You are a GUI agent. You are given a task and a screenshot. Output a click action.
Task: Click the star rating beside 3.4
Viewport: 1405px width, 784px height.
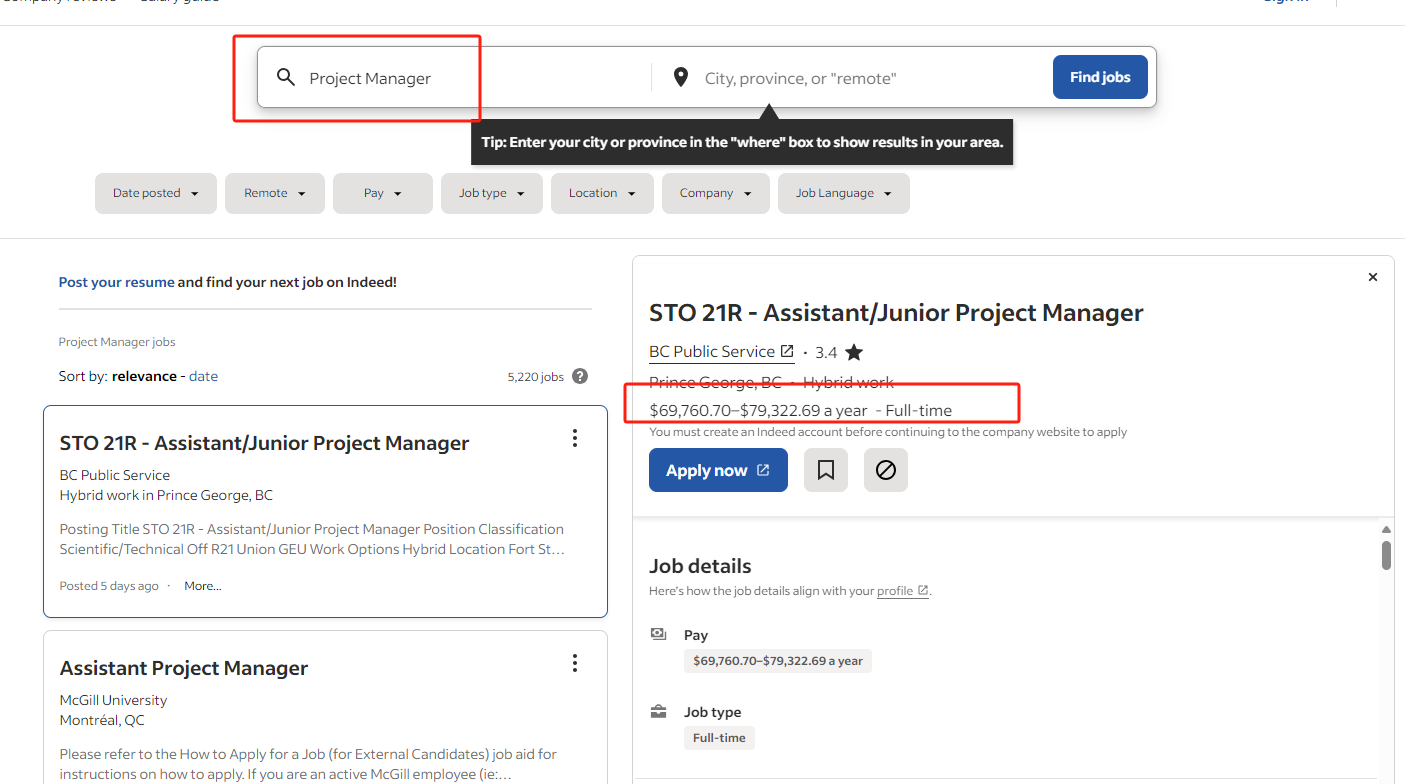(x=854, y=352)
